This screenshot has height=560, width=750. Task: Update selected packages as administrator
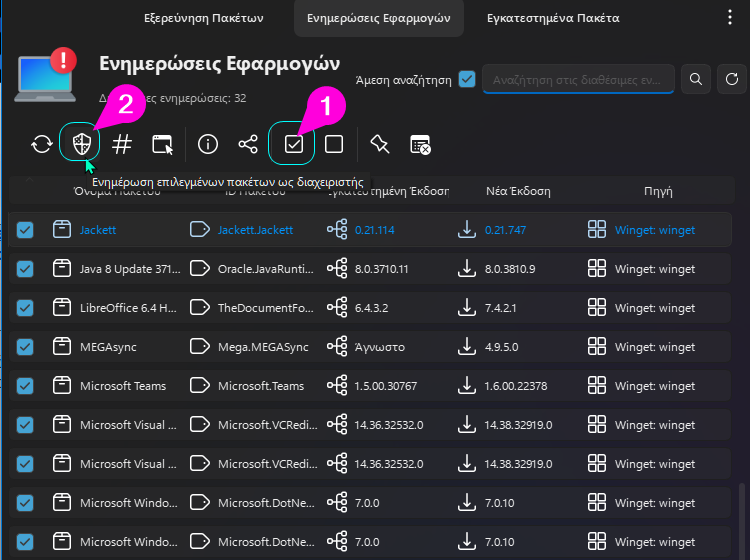(x=81, y=143)
